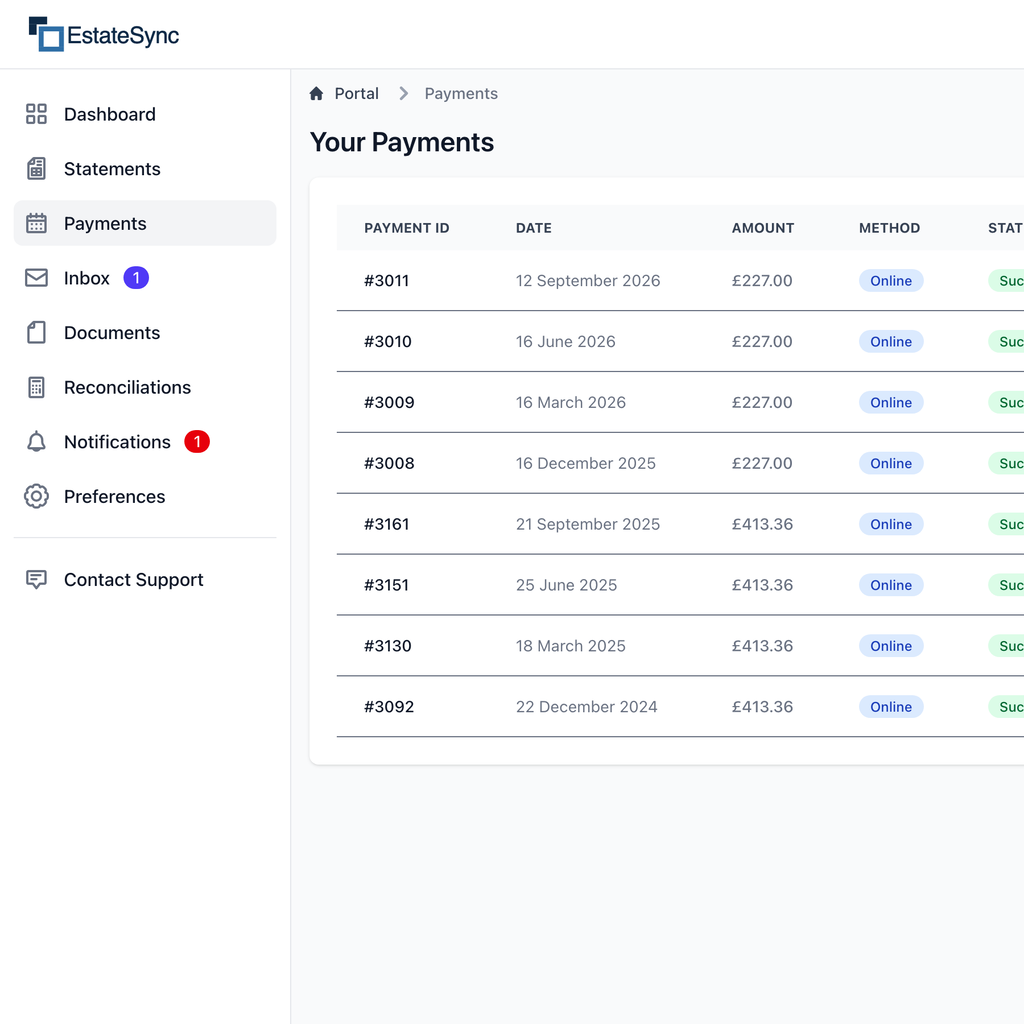The height and width of the screenshot is (1024, 1024).
Task: Select payment ID #3008
Action: click(x=389, y=463)
